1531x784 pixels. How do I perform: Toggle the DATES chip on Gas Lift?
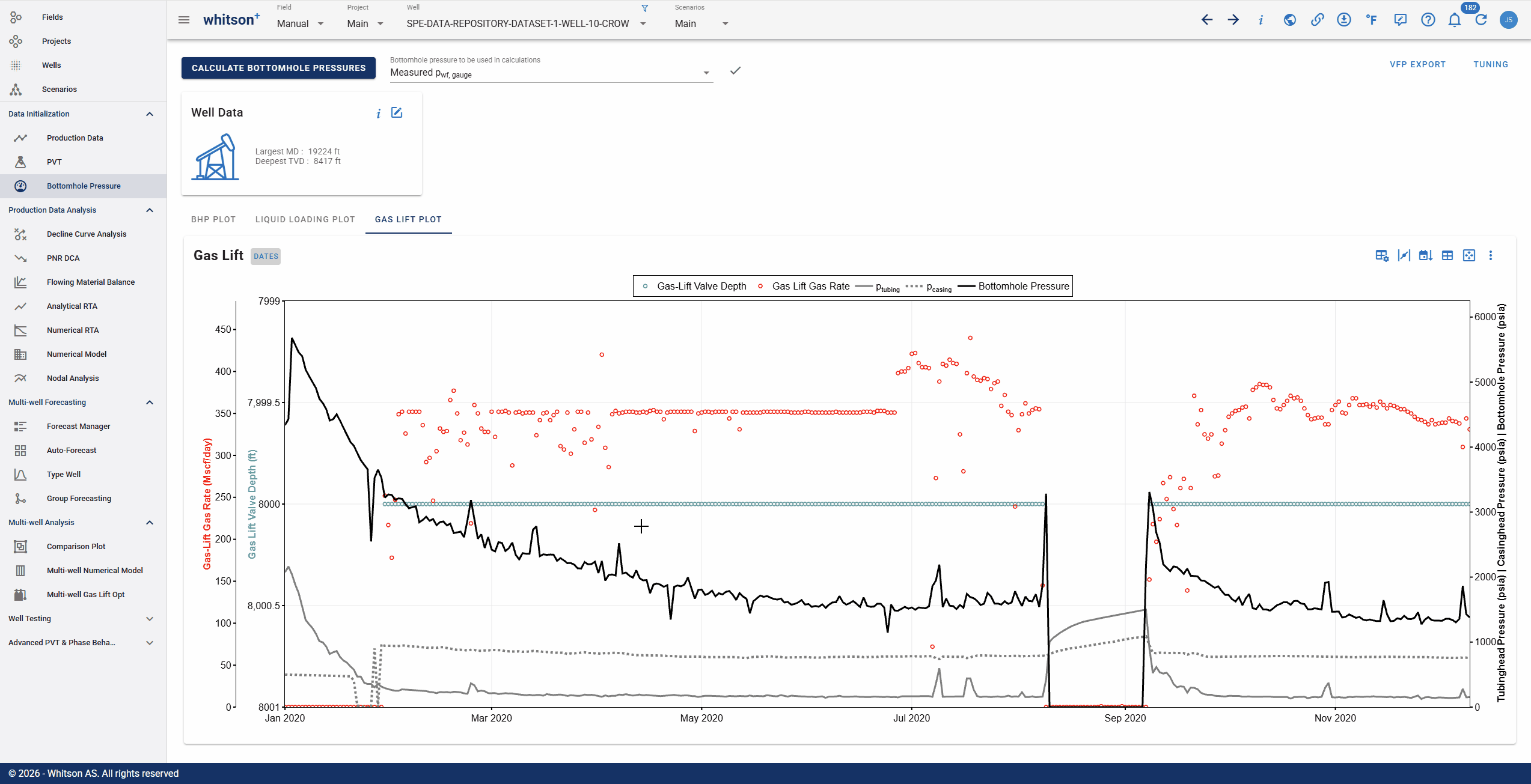pos(266,257)
